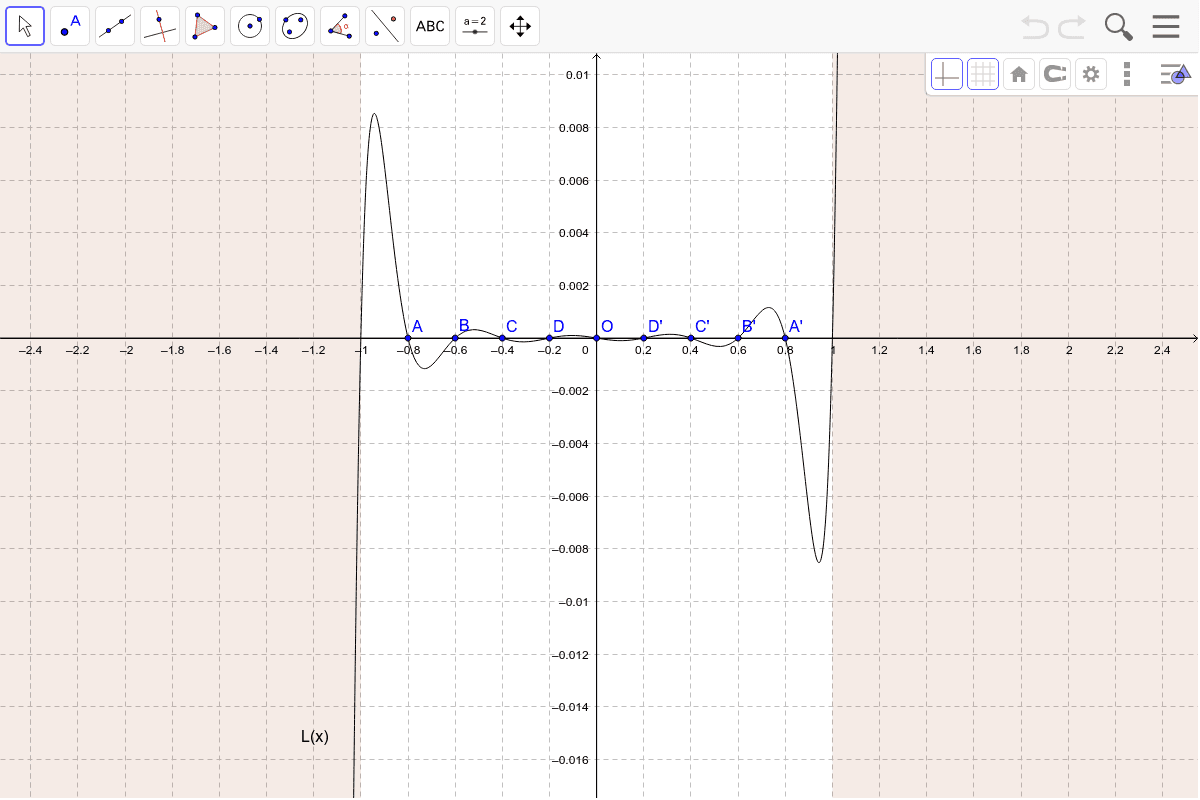Click point D on the x-axis
1200x800 pixels.
[549, 338]
